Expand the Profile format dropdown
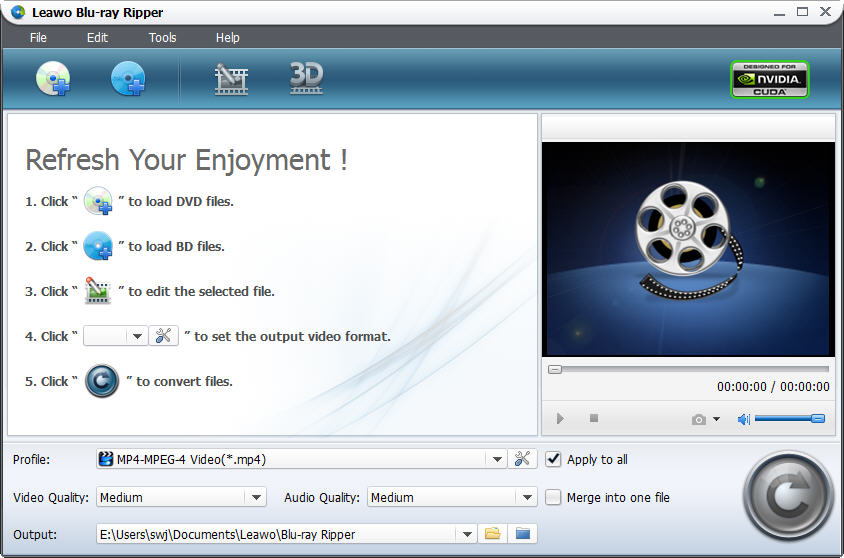844x558 pixels. tap(497, 459)
